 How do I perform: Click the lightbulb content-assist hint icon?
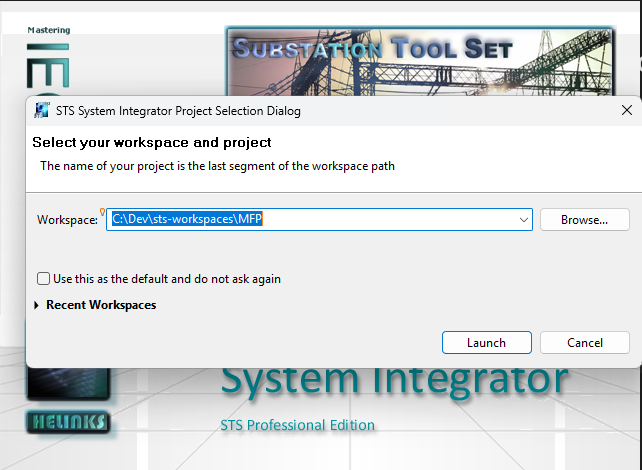point(102,212)
